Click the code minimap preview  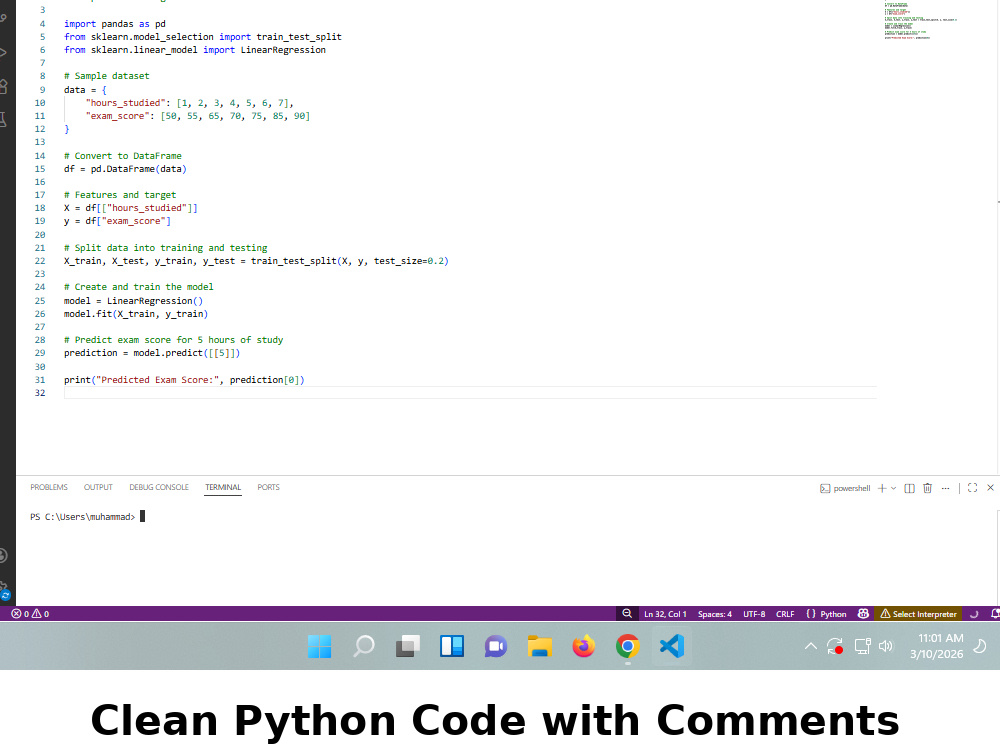tap(918, 21)
